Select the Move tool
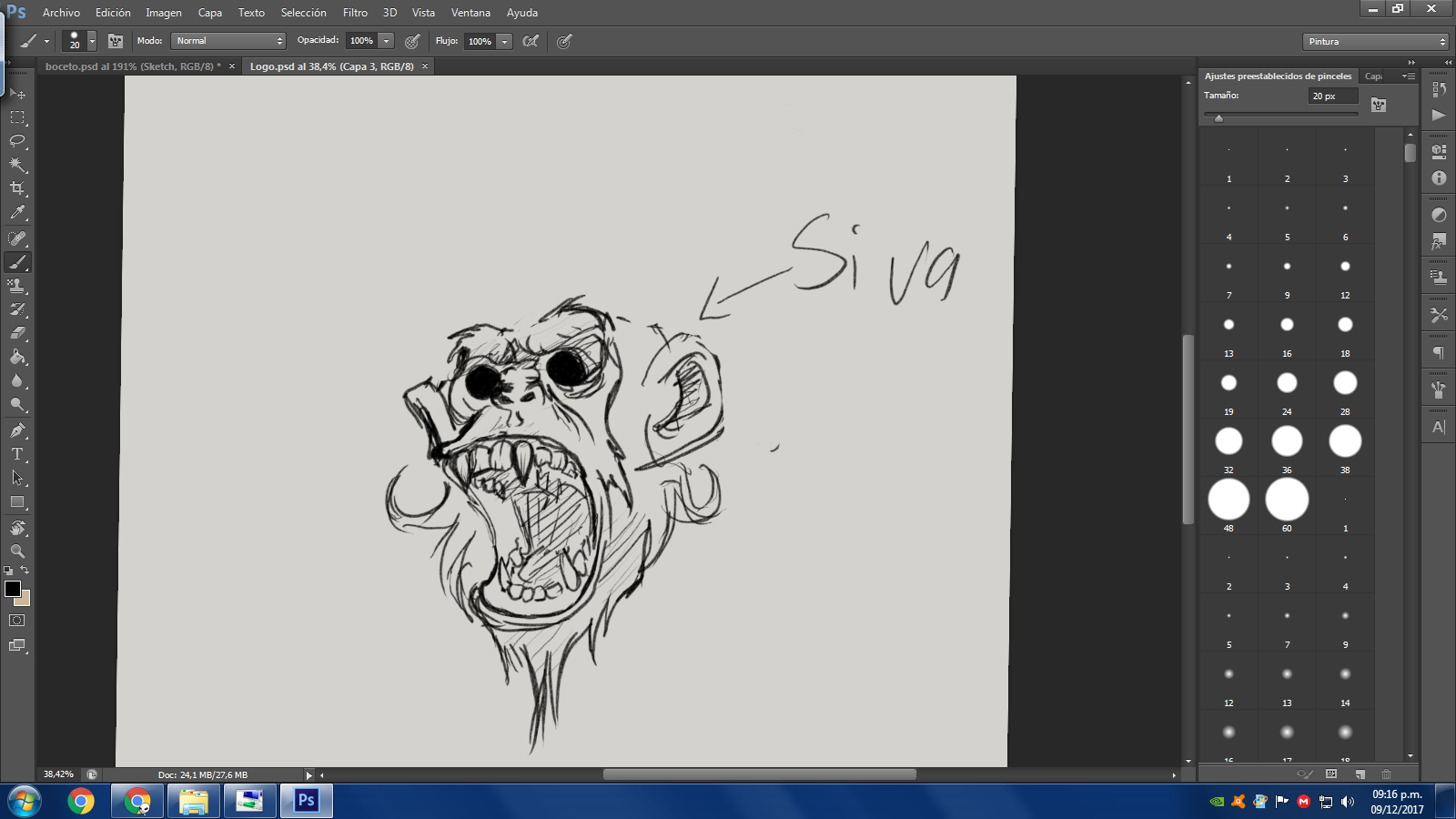Image resolution: width=1456 pixels, height=819 pixels. 17,93
